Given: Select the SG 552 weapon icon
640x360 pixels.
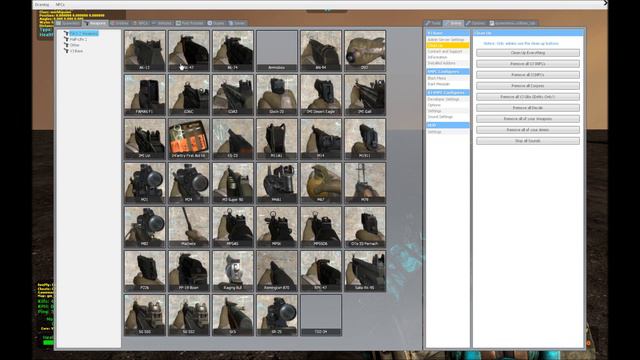Looking at the screenshot, I should (189, 316).
